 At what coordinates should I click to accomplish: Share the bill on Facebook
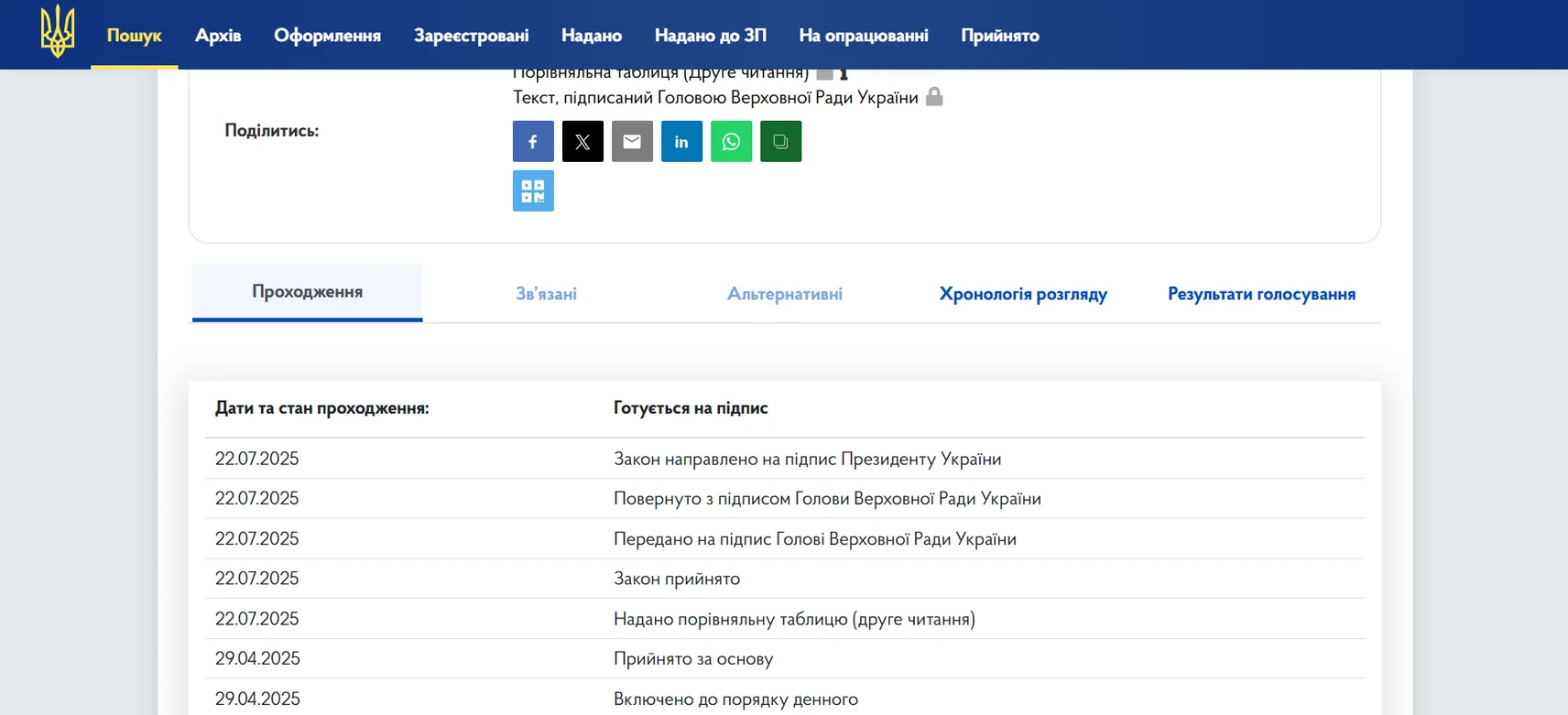tap(533, 142)
